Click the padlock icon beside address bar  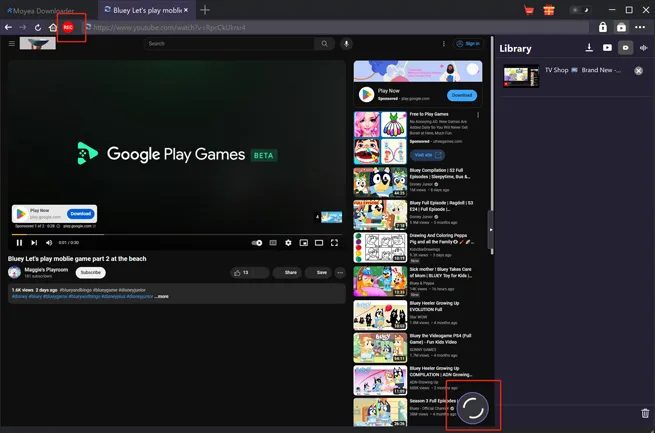point(602,27)
